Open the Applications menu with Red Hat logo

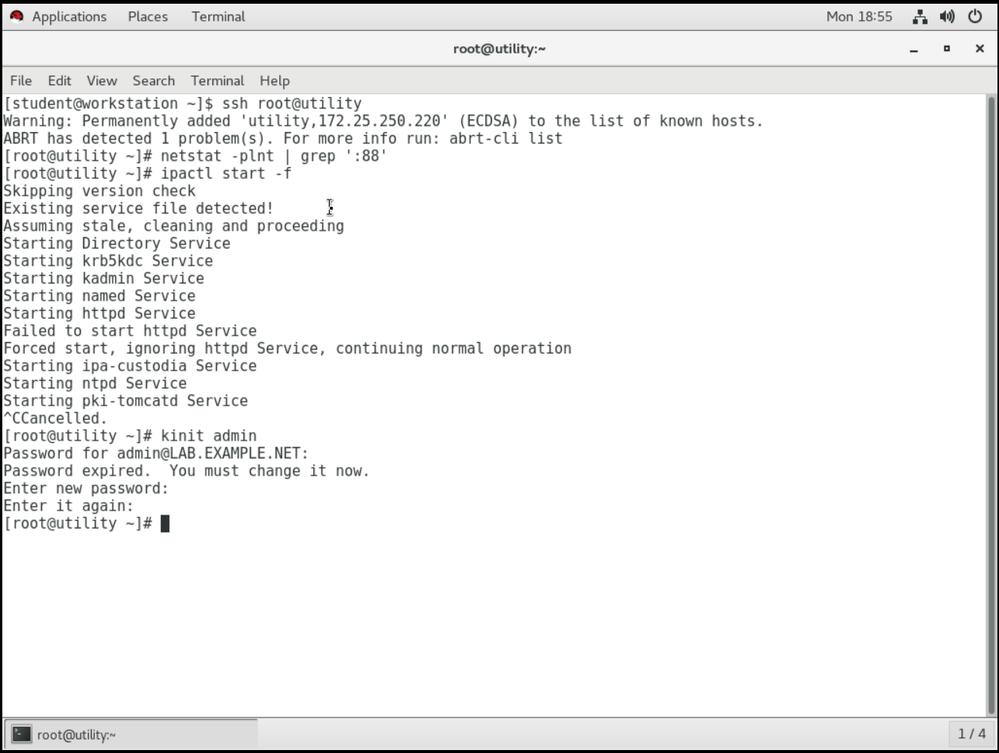pyautogui.click(x=58, y=17)
